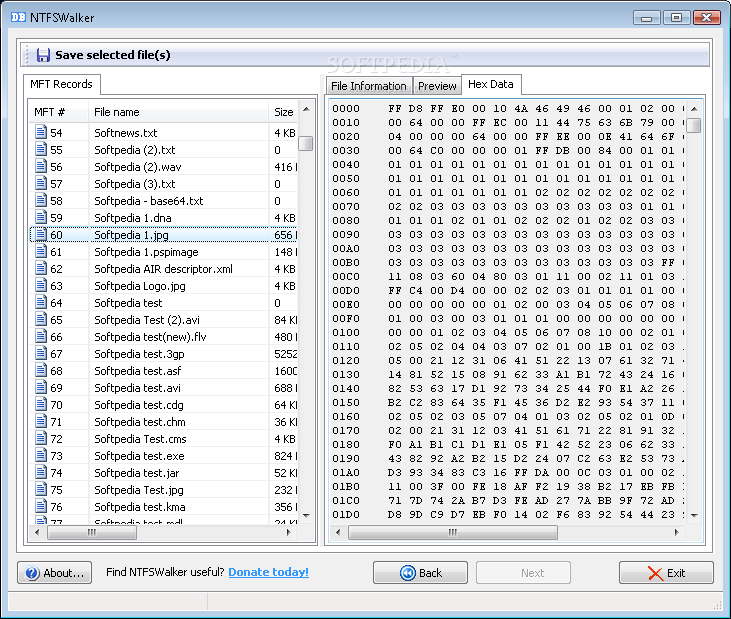Click the file icon of Softpedia 1.dna
Image resolution: width=731 pixels, height=619 pixels.
pos(41,217)
